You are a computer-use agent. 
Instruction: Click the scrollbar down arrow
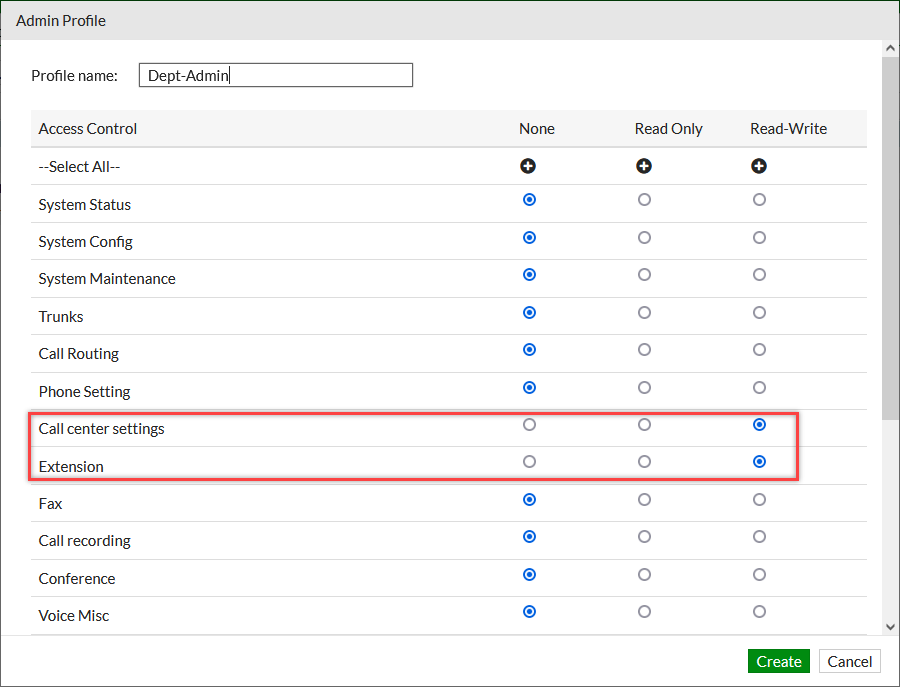click(890, 626)
